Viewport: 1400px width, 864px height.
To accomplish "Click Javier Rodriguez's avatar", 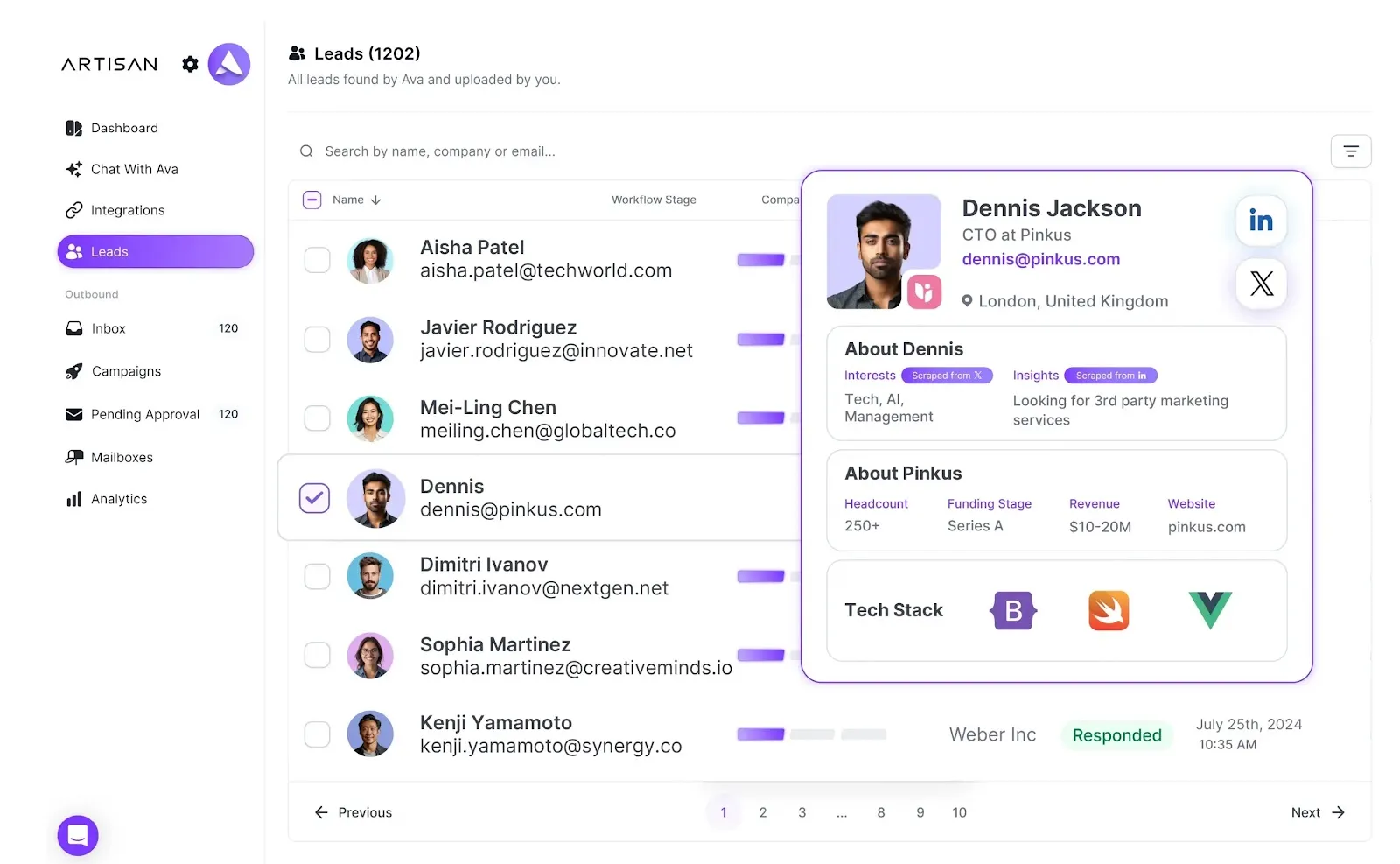I will (370, 340).
